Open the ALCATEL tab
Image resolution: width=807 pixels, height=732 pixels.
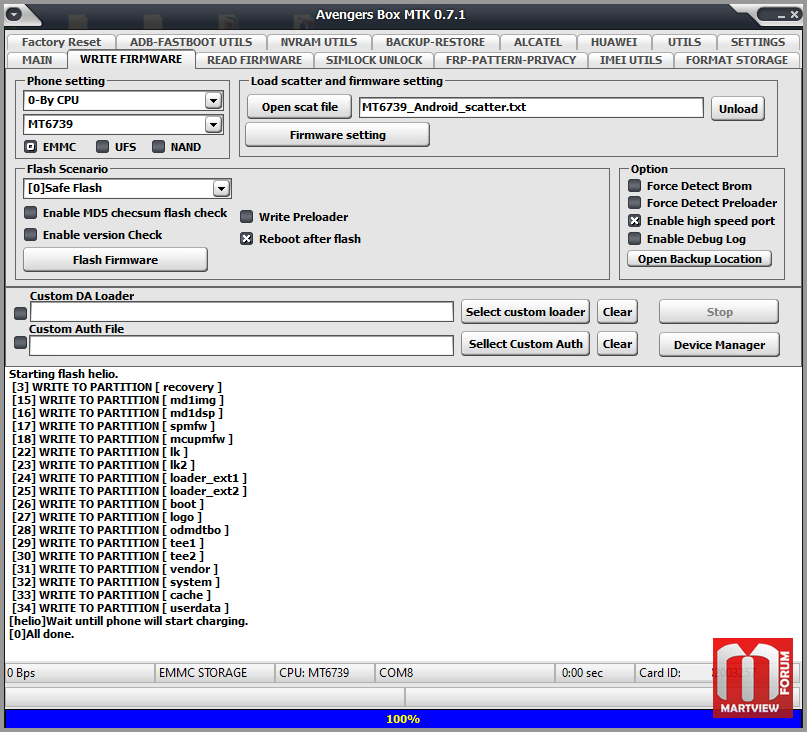pos(538,42)
